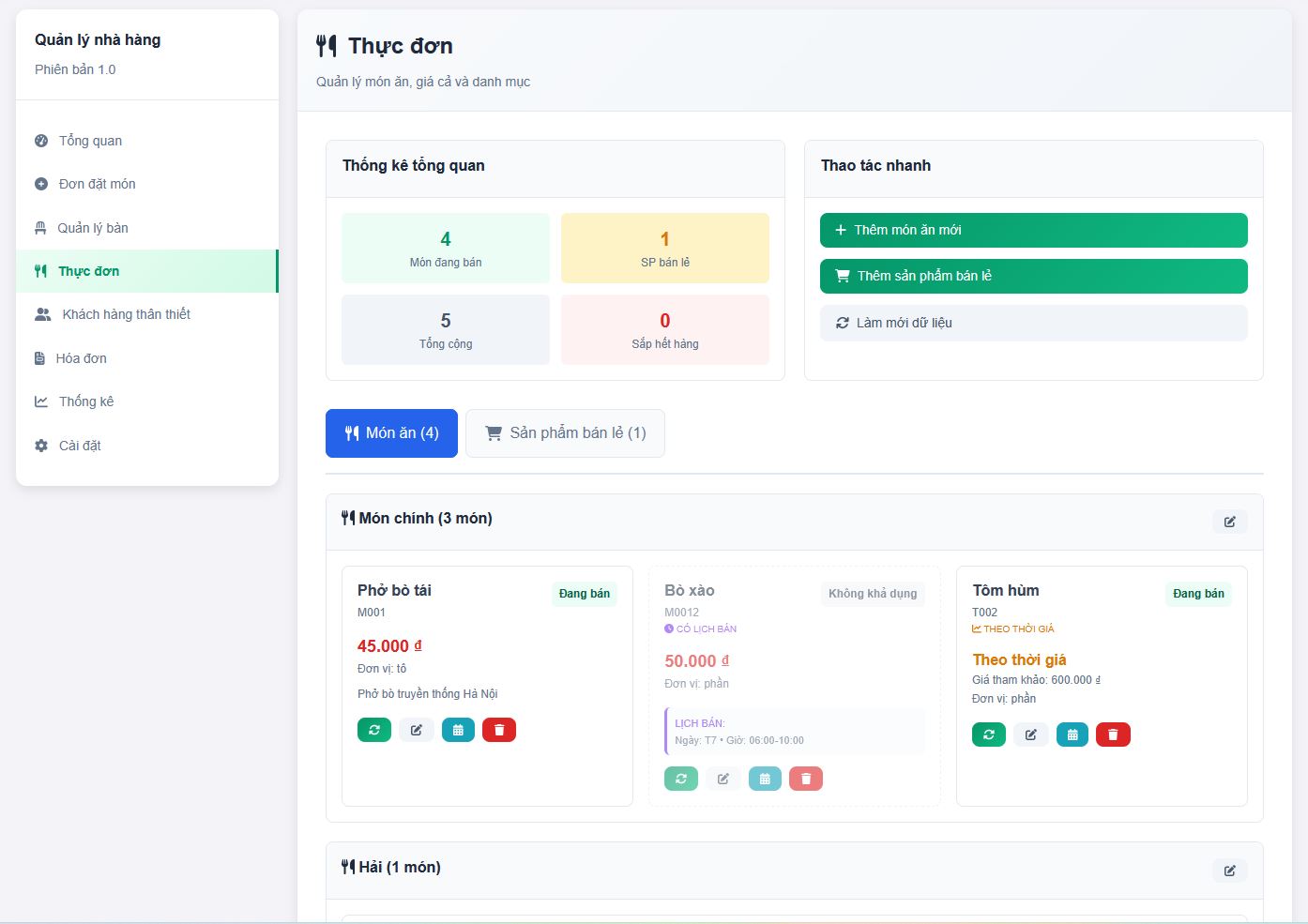Open schedule calendar for Phở bò tái
1308x924 pixels.
tap(458, 730)
